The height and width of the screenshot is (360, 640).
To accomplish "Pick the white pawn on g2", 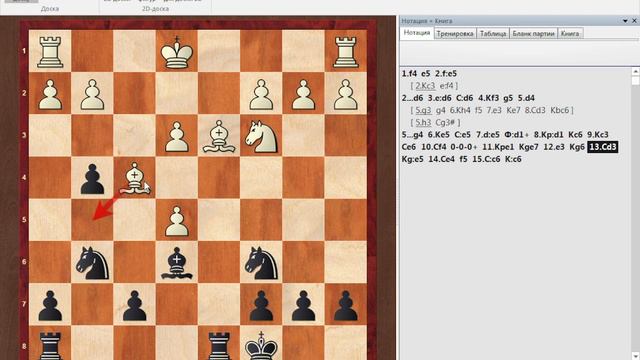I will pyautogui.click(x=303, y=94).
